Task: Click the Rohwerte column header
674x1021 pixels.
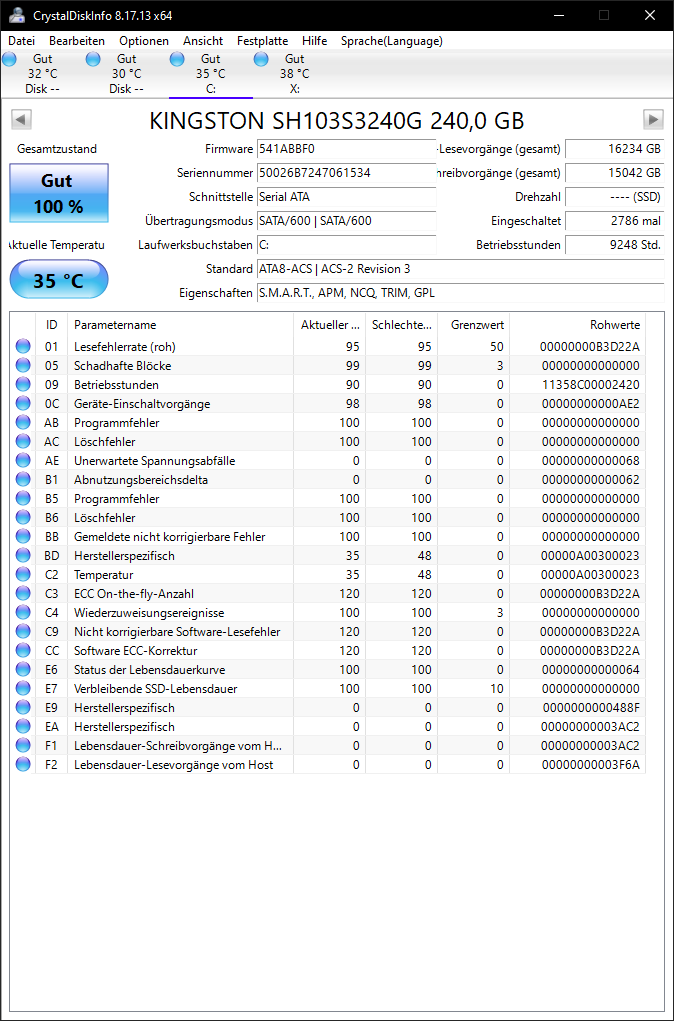Action: [x=577, y=324]
